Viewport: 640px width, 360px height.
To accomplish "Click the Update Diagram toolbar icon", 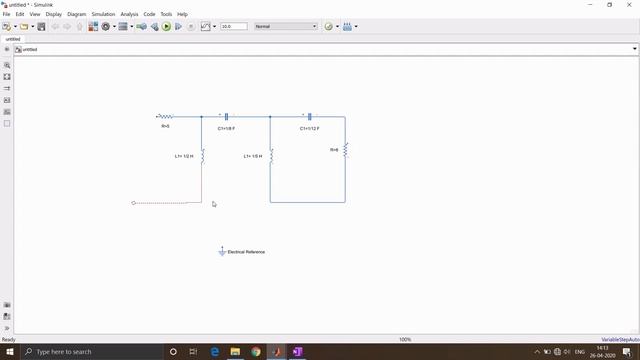I will click(x=142, y=27).
